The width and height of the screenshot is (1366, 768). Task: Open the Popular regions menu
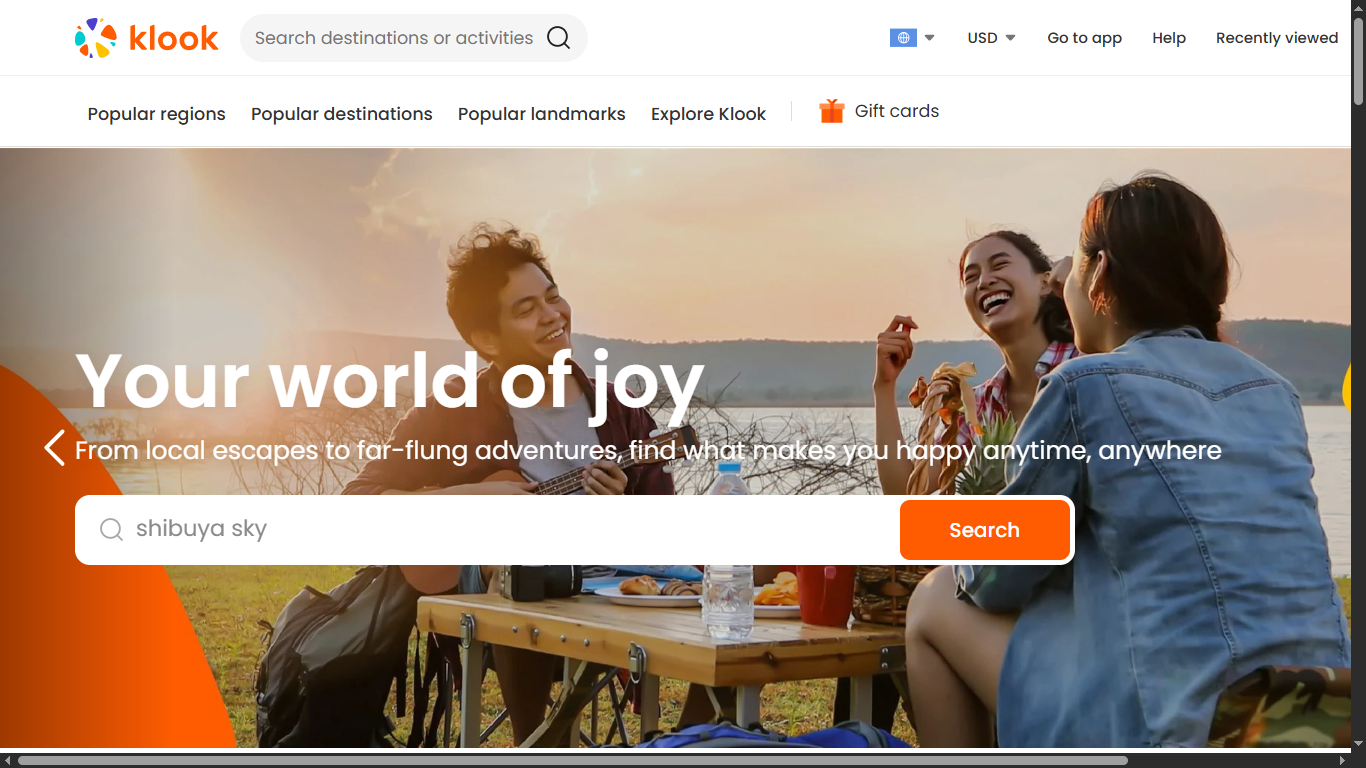point(157,114)
